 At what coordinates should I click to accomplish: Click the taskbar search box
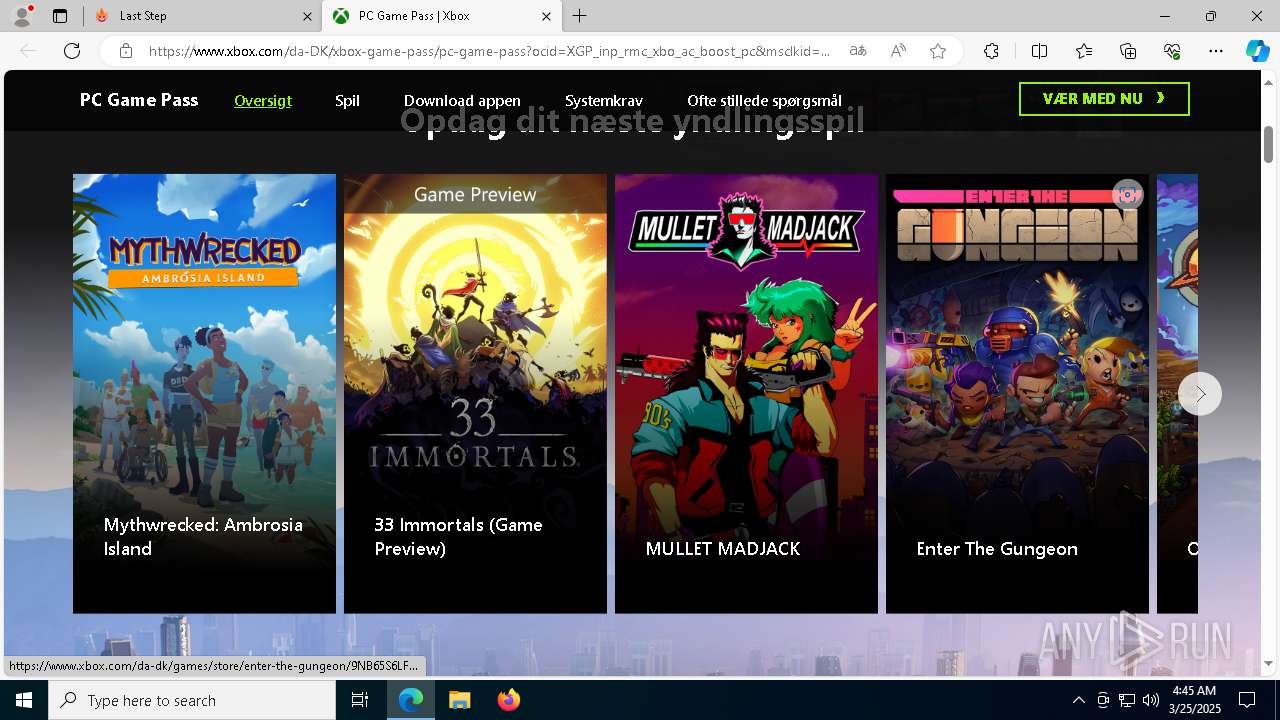click(x=192, y=700)
